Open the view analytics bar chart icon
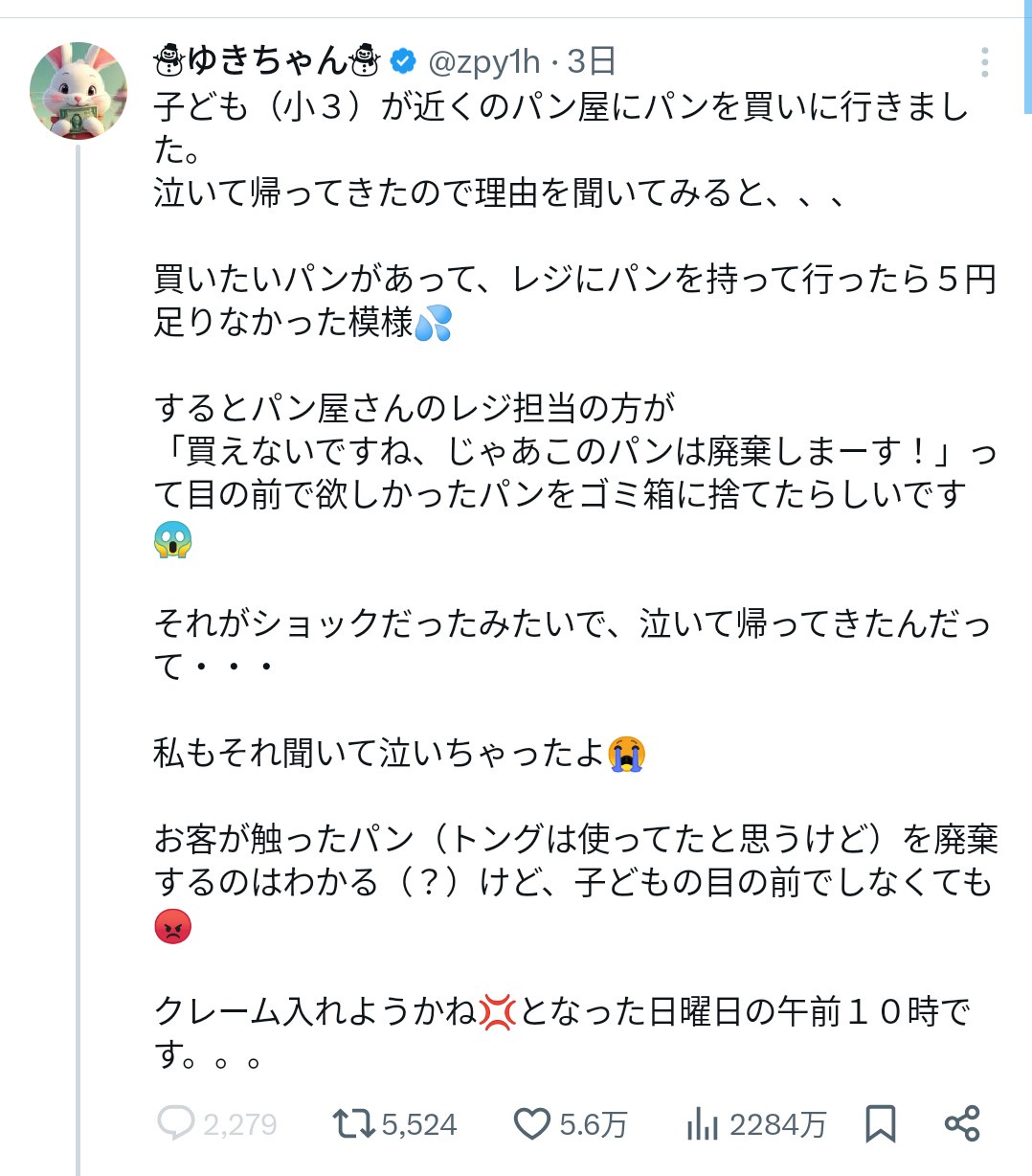Viewport: 1032px width, 1176px height. pyautogui.click(x=702, y=1123)
